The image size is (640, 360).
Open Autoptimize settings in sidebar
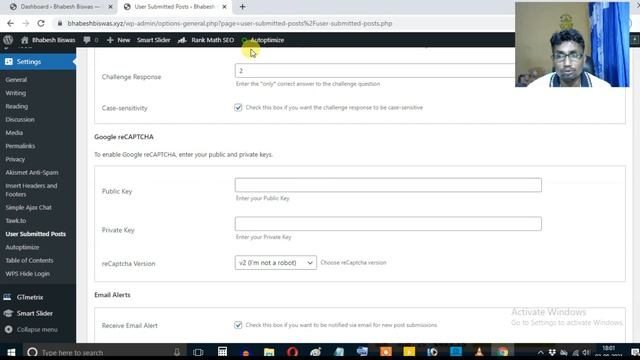[22, 247]
